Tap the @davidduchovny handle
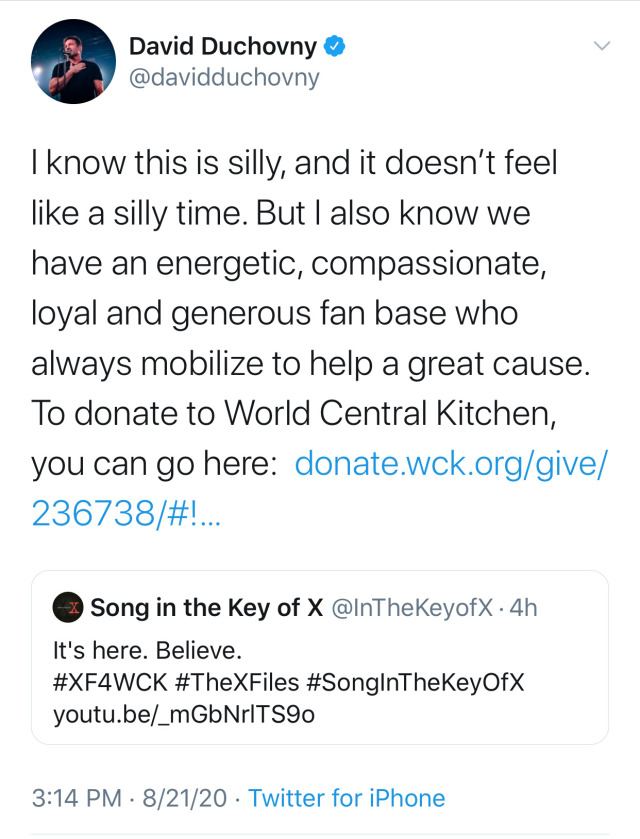This screenshot has height=839, width=640. point(224,77)
